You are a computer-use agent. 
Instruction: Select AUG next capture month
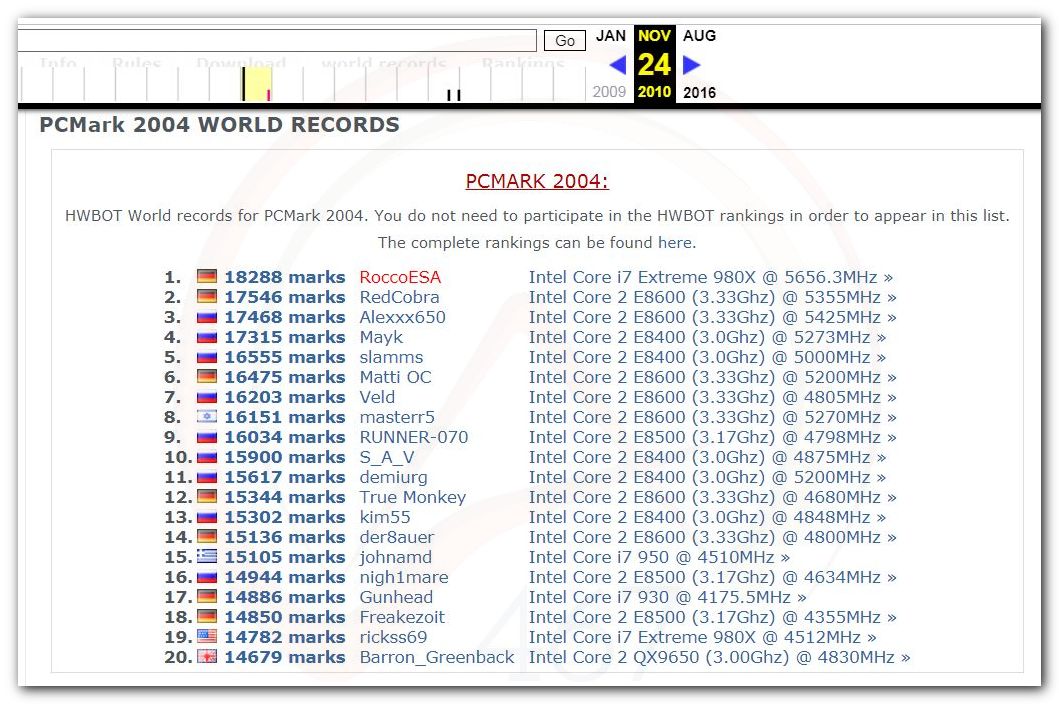(x=699, y=36)
